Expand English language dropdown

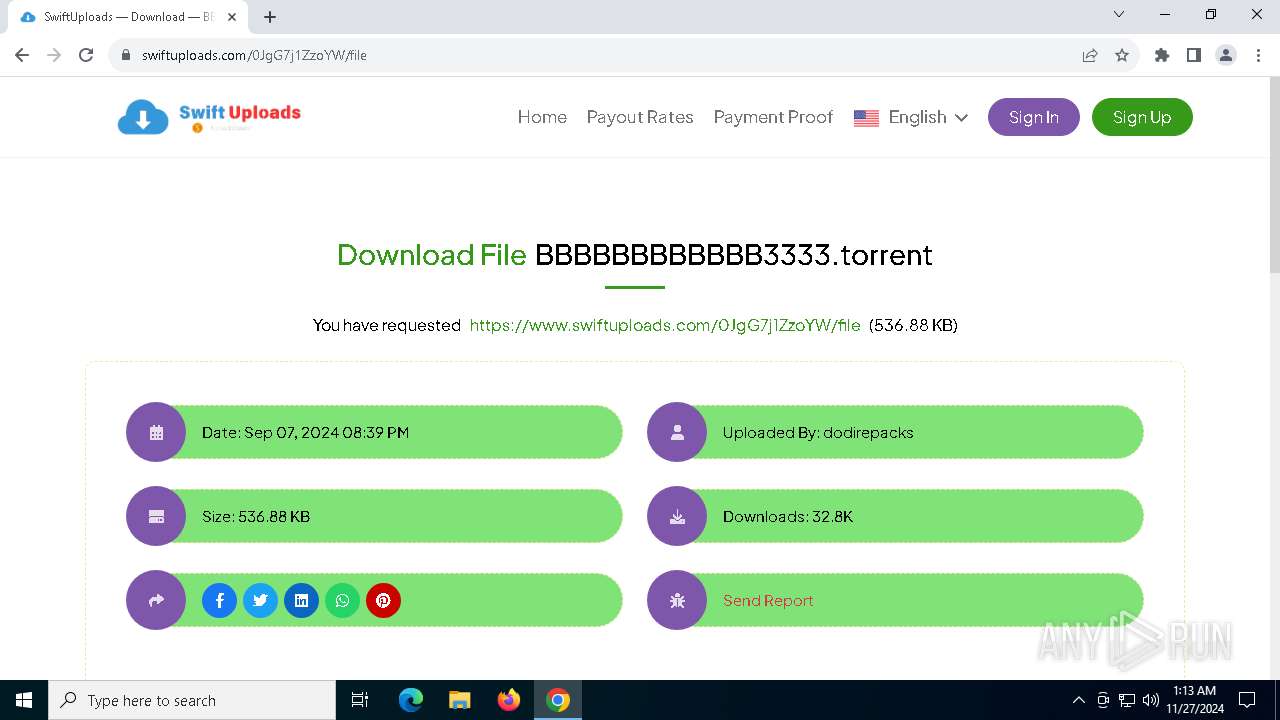click(911, 117)
